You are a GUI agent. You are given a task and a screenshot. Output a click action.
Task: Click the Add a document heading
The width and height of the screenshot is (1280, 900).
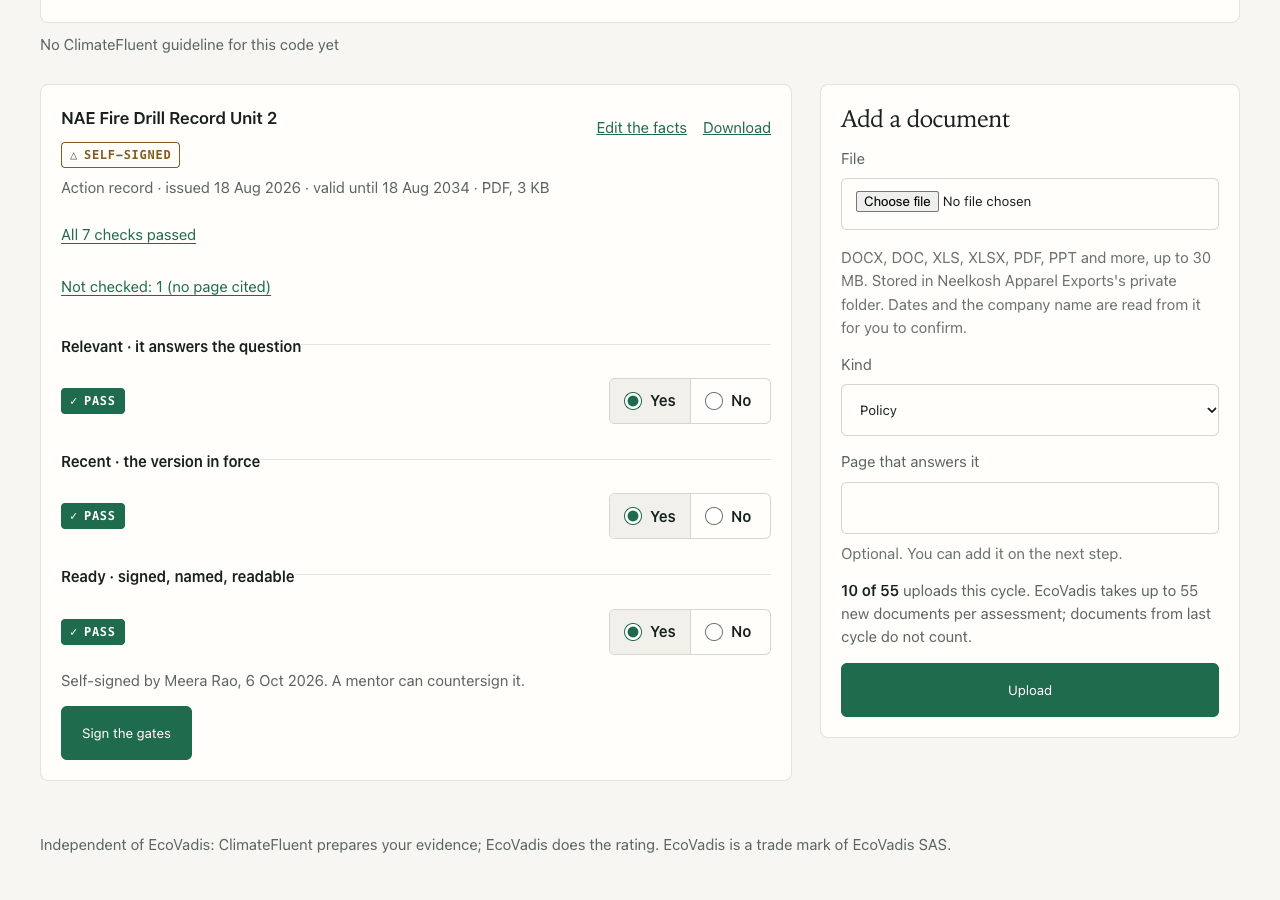925,119
